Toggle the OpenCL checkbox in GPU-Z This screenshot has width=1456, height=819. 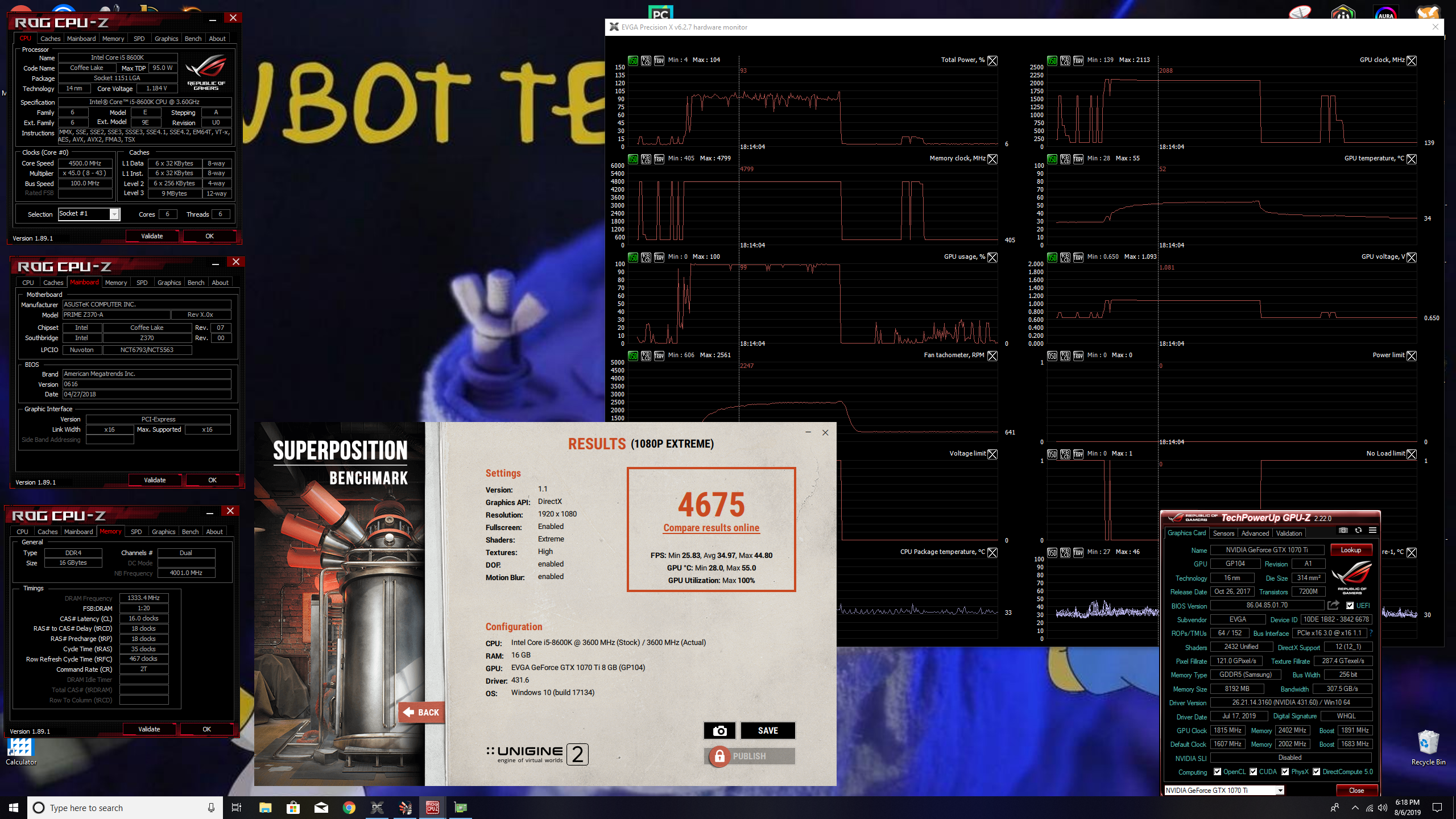(x=1217, y=772)
